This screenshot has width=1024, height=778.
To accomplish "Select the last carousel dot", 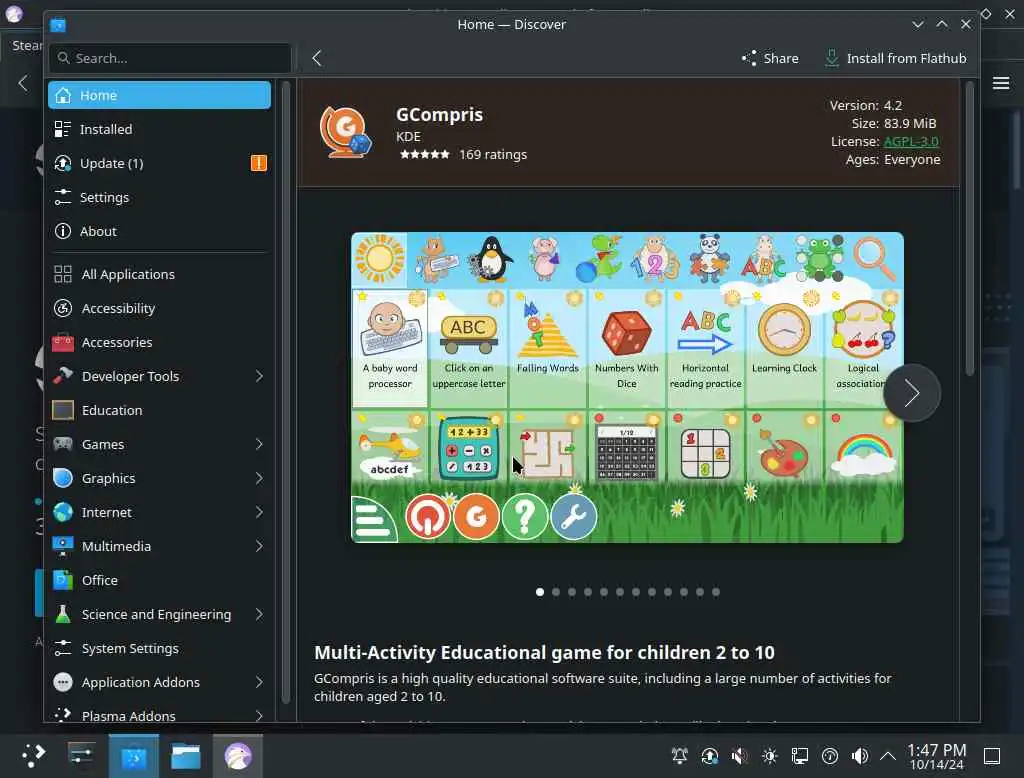I will click(716, 592).
